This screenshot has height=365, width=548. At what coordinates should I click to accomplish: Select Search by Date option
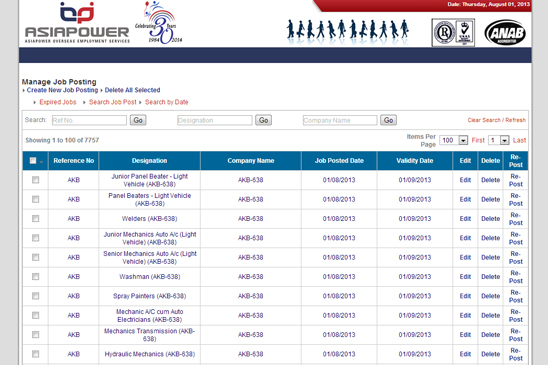click(x=166, y=102)
